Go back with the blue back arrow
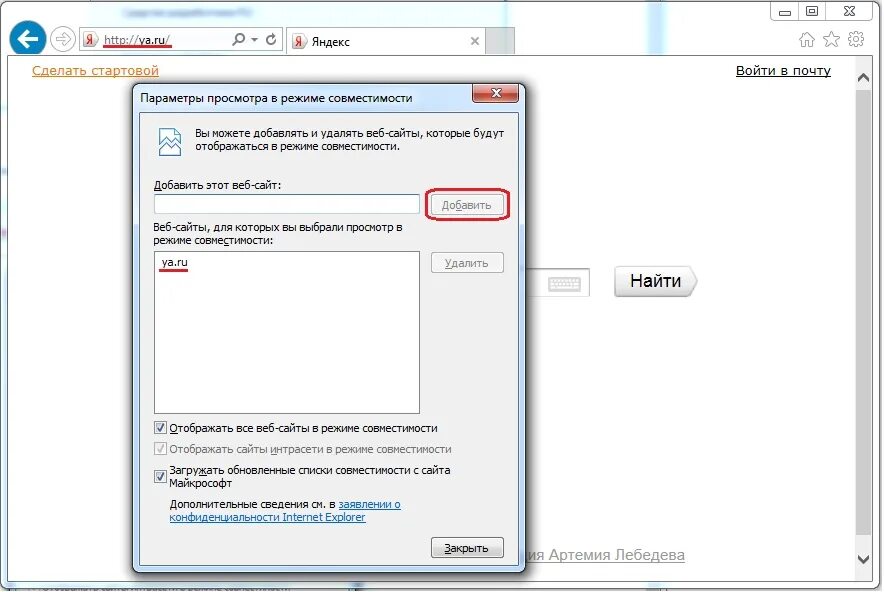This screenshot has height=592, width=884. click(x=28, y=38)
